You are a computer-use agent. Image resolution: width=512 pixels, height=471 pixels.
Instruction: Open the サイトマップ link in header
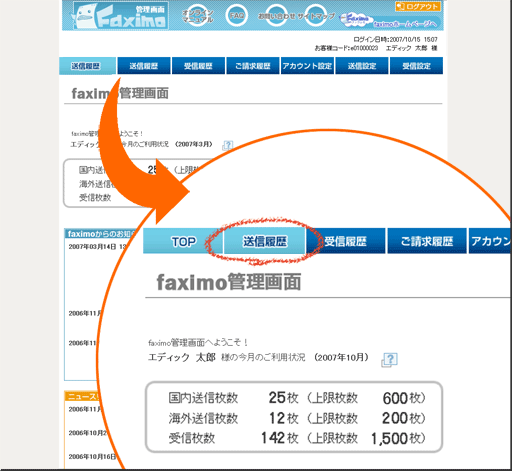(x=316, y=16)
